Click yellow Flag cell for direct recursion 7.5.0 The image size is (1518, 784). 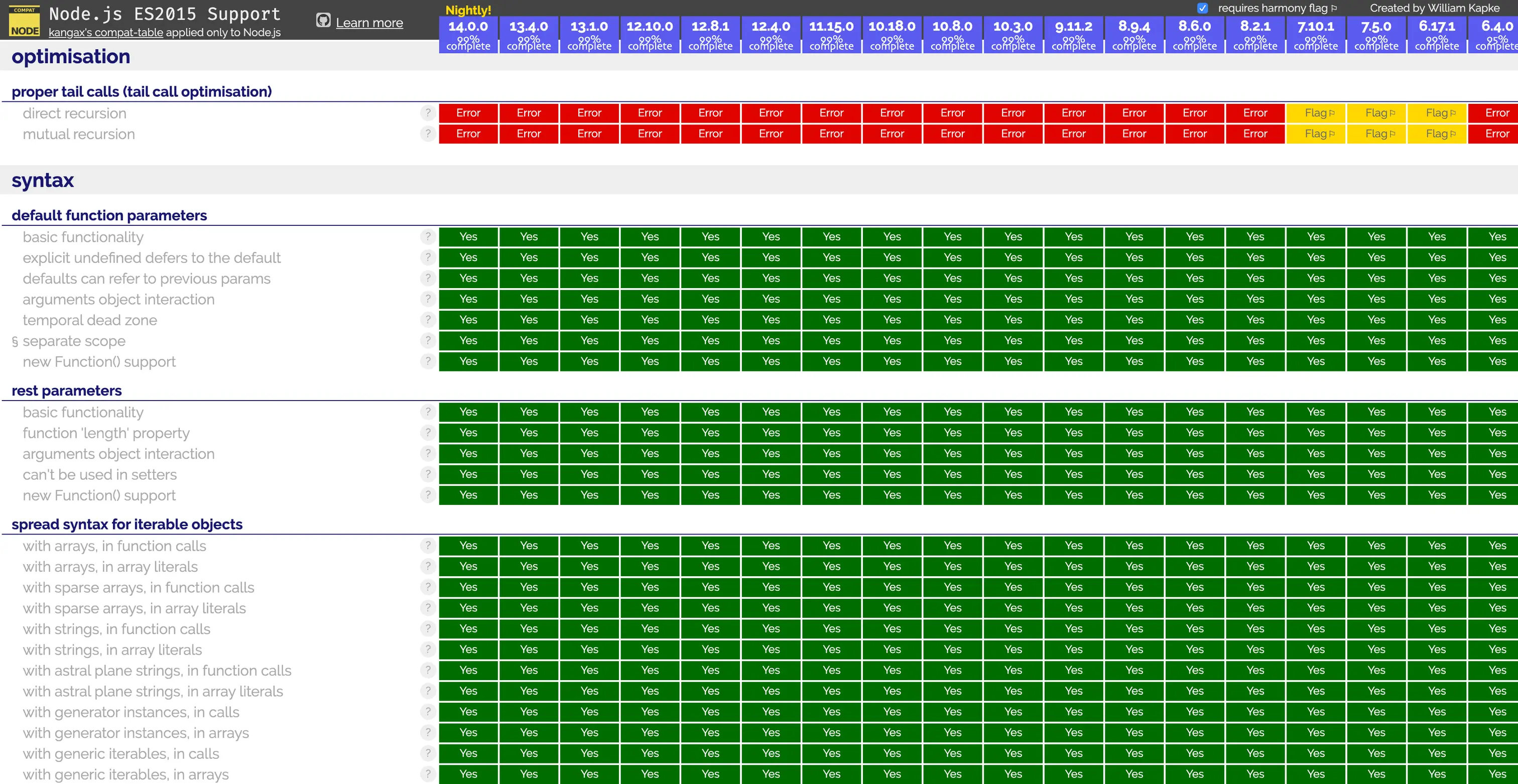pyautogui.click(x=1376, y=112)
